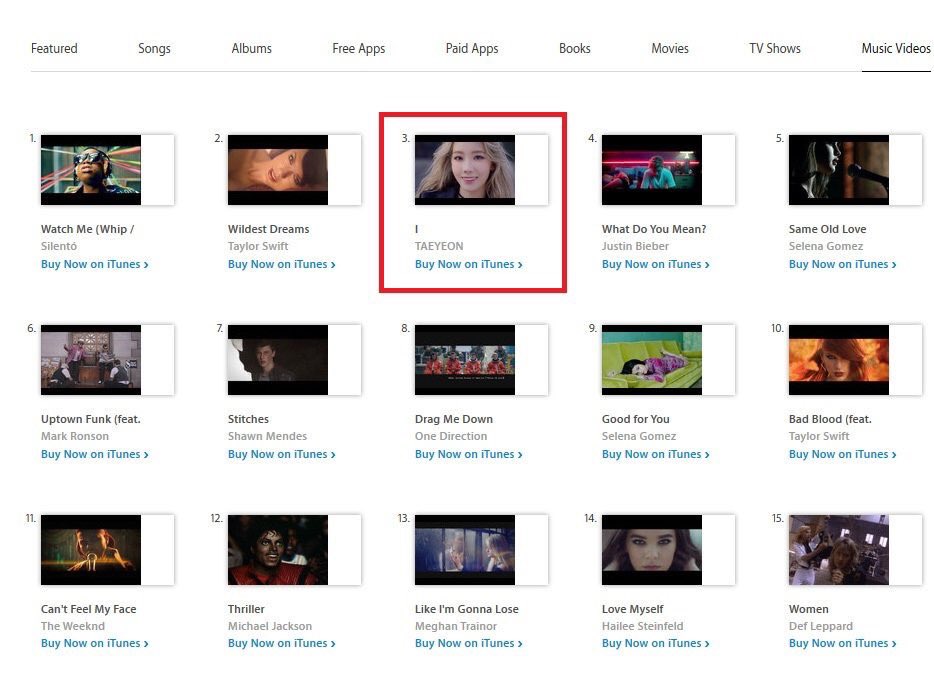Open the TV Shows tab

click(x=775, y=48)
